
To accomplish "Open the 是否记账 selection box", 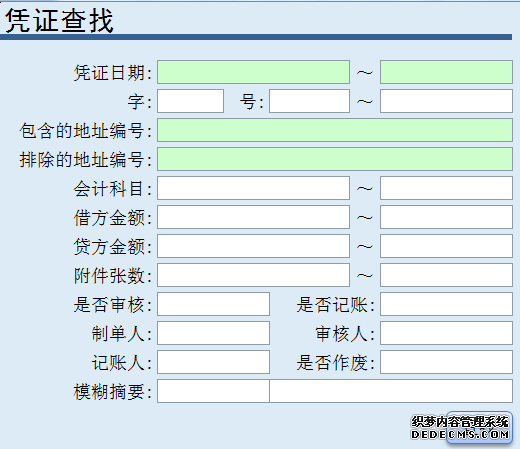I will point(446,304).
